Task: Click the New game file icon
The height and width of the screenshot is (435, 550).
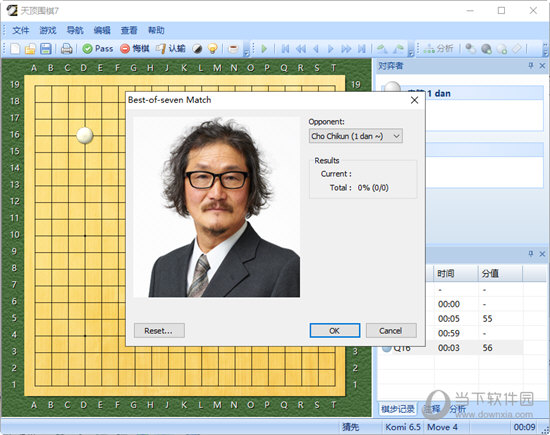Action: click(15, 48)
